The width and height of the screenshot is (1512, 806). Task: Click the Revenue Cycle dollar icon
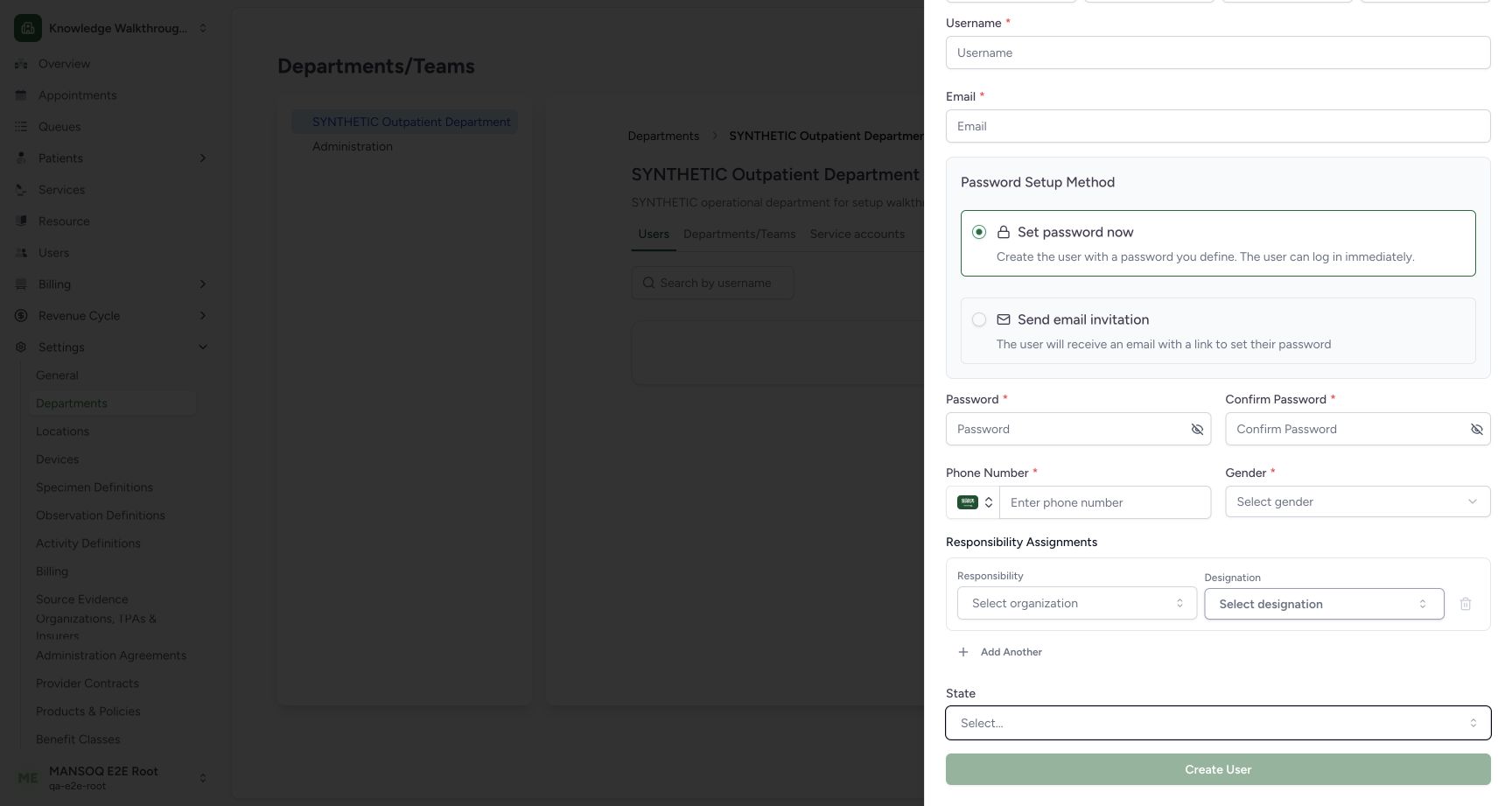tap(21, 316)
